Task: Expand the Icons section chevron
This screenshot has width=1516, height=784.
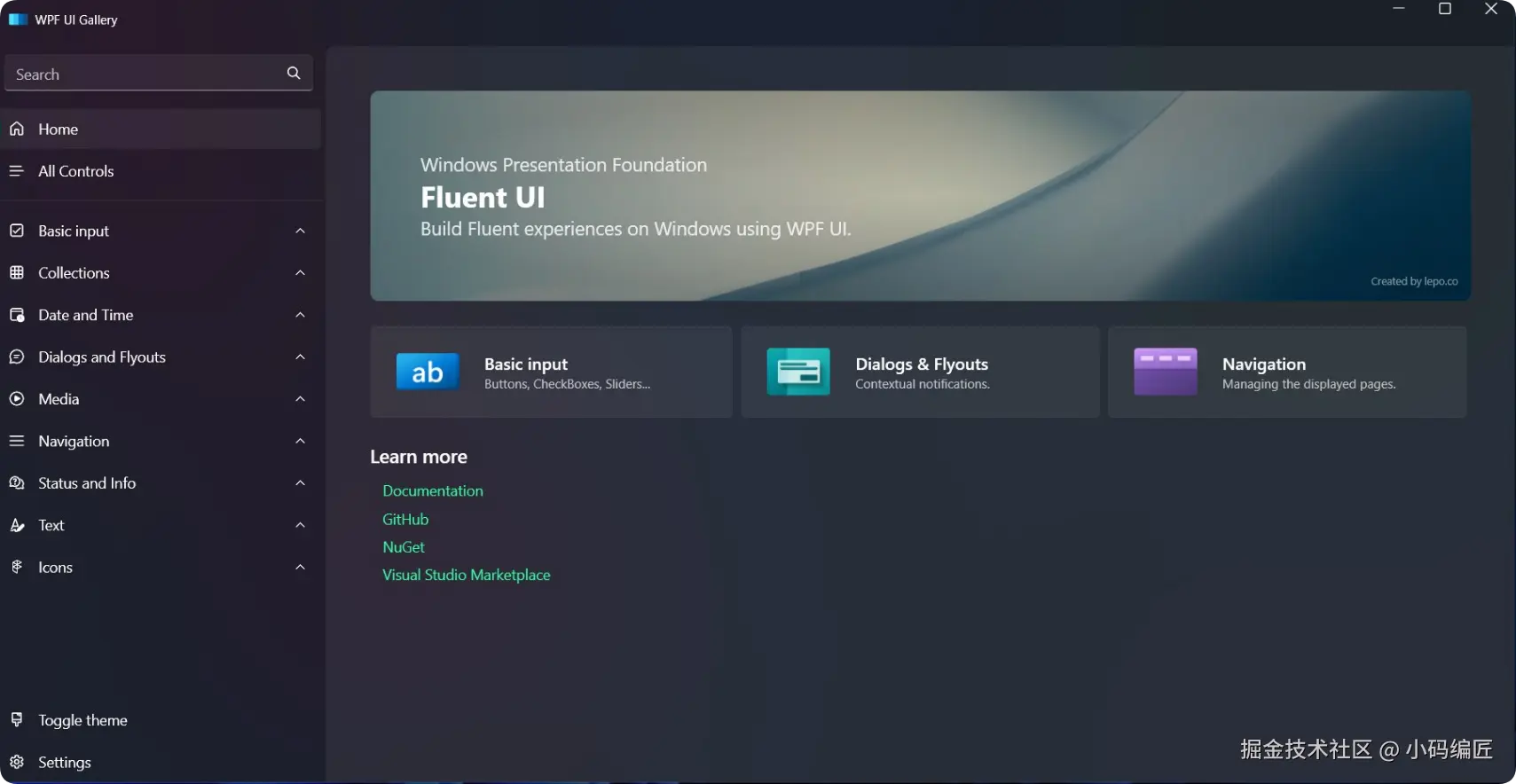Action: (x=300, y=567)
